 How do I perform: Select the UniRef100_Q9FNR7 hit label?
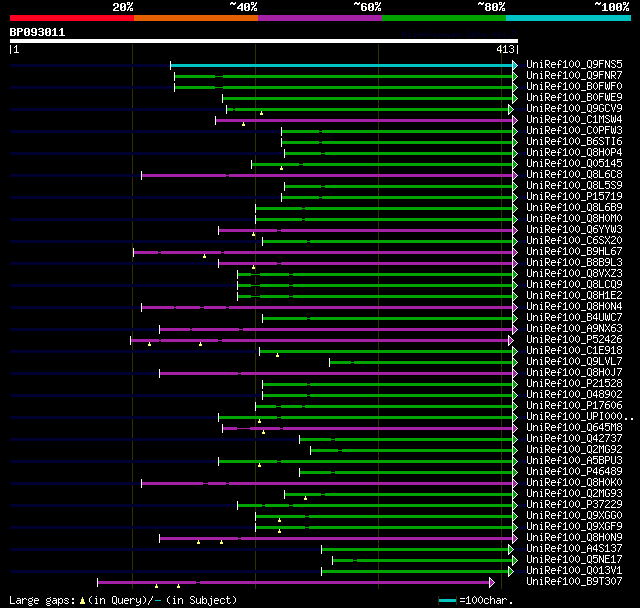coord(574,75)
